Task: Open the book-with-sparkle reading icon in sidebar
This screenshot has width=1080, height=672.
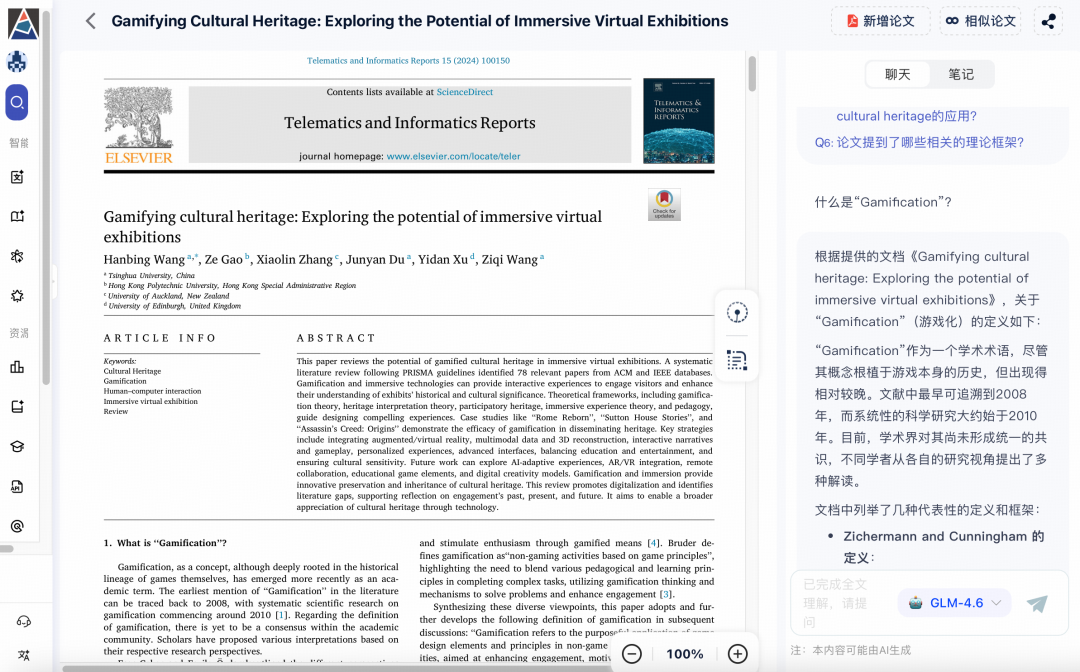Action: (x=17, y=216)
